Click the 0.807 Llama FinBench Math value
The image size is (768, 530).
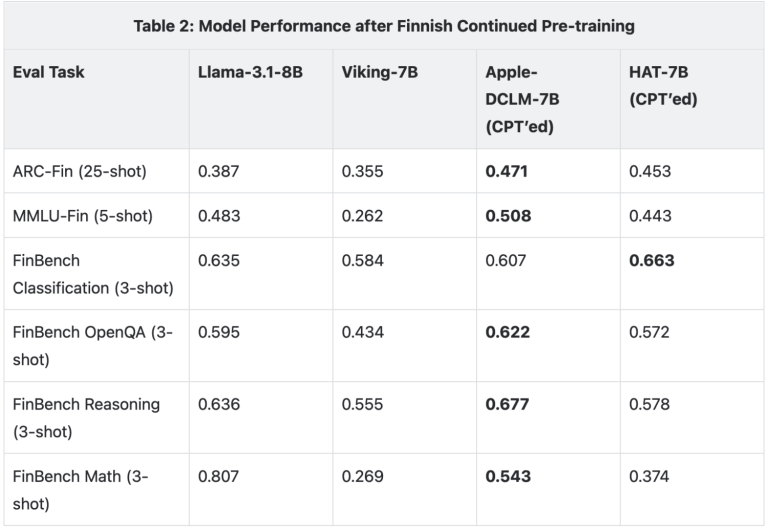(218, 477)
